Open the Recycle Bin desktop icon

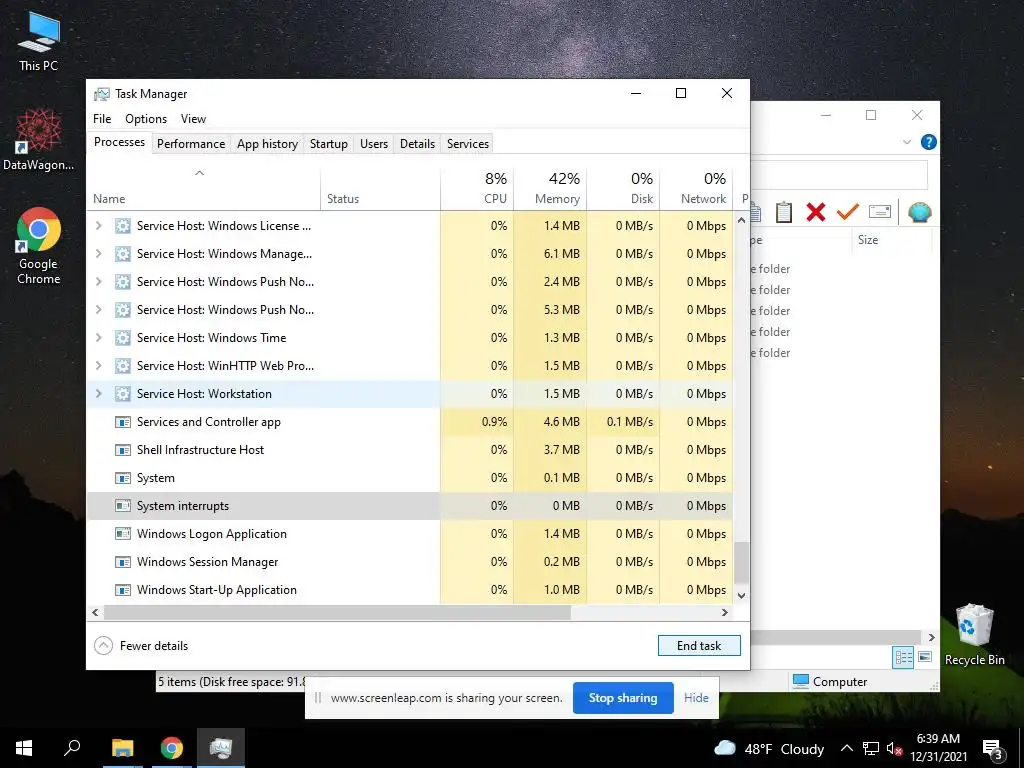974,634
